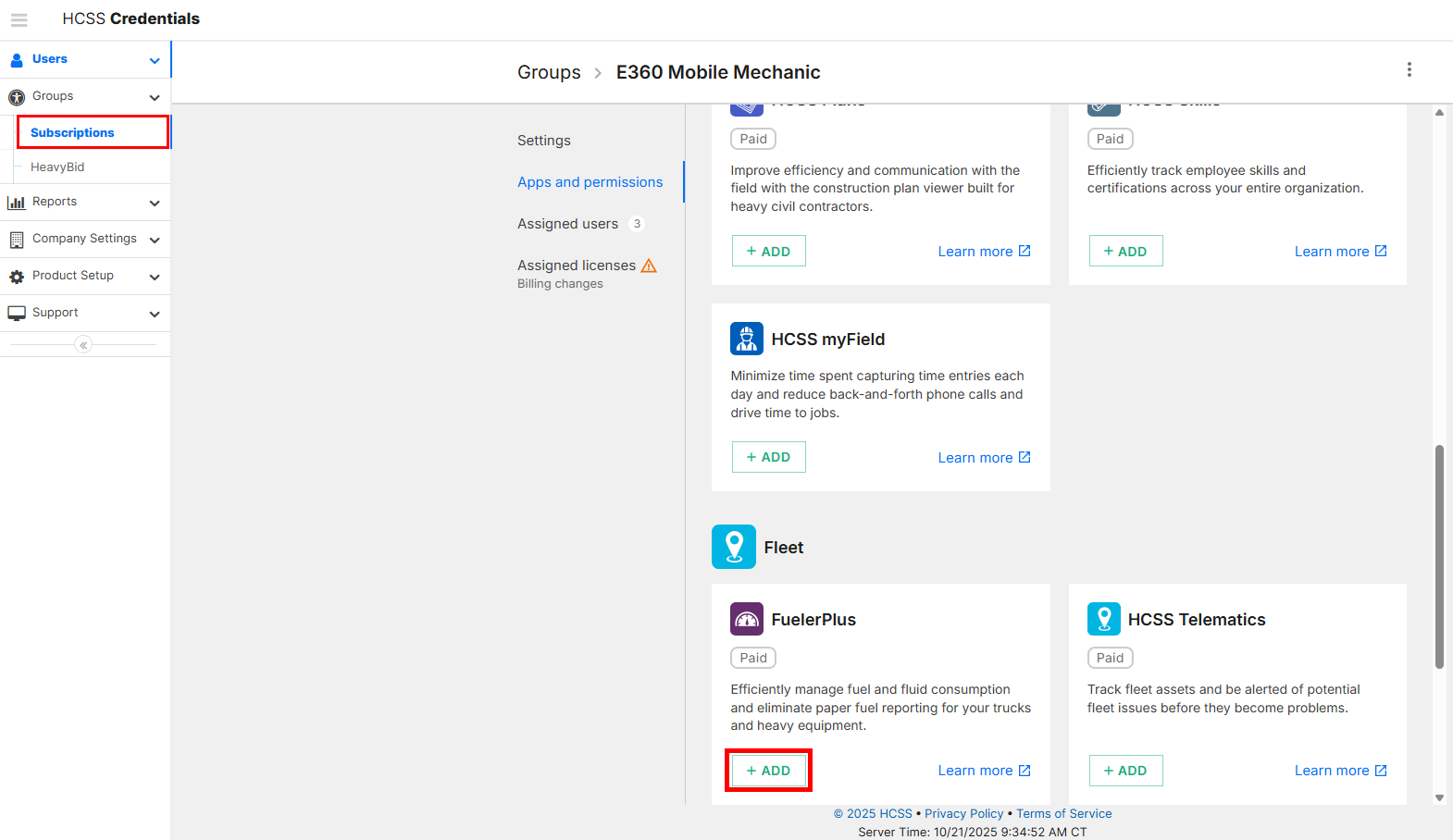This screenshot has width=1453, height=840.
Task: Open the Privacy Policy link
Action: [963, 813]
